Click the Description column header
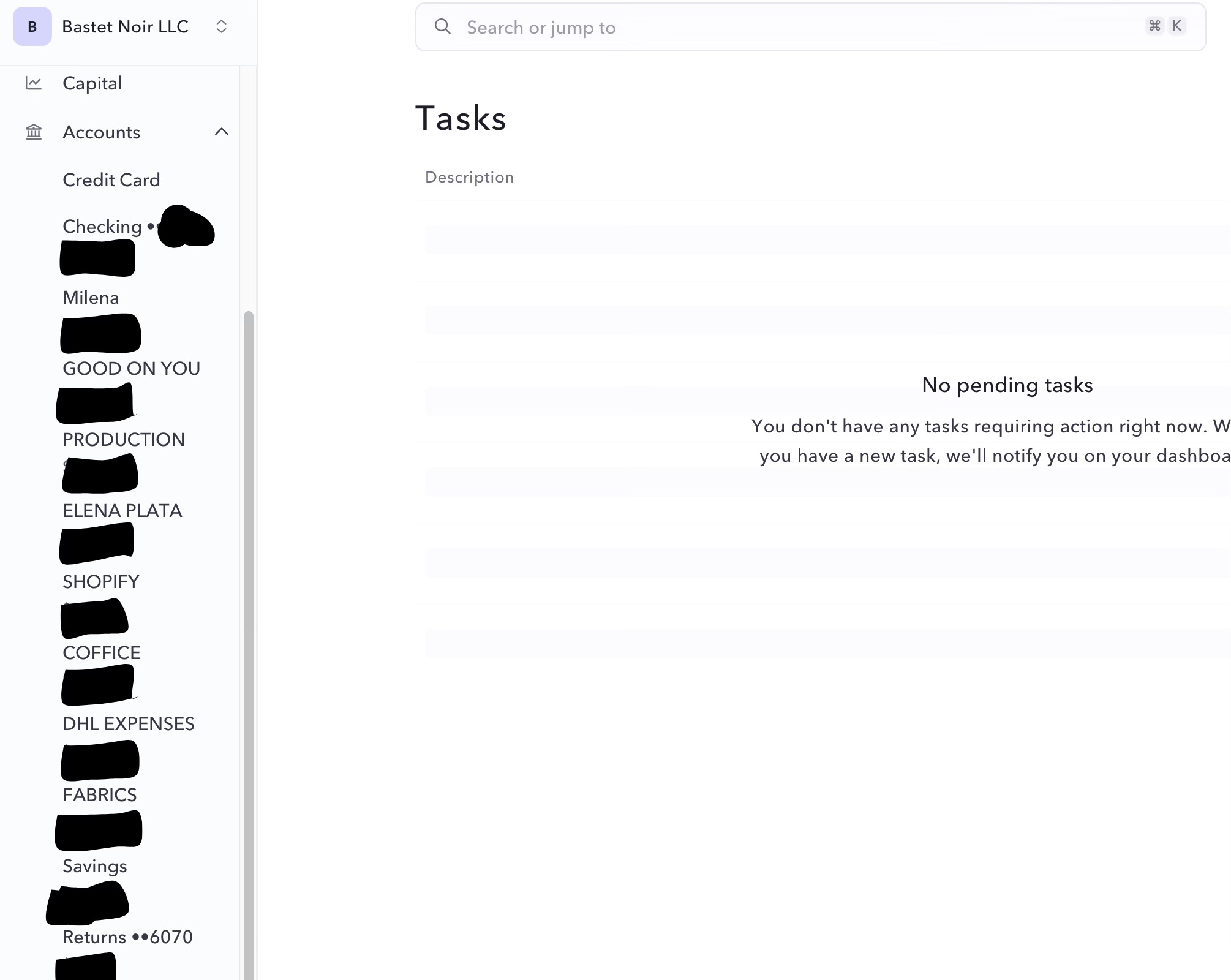1231x980 pixels. pyautogui.click(x=469, y=178)
